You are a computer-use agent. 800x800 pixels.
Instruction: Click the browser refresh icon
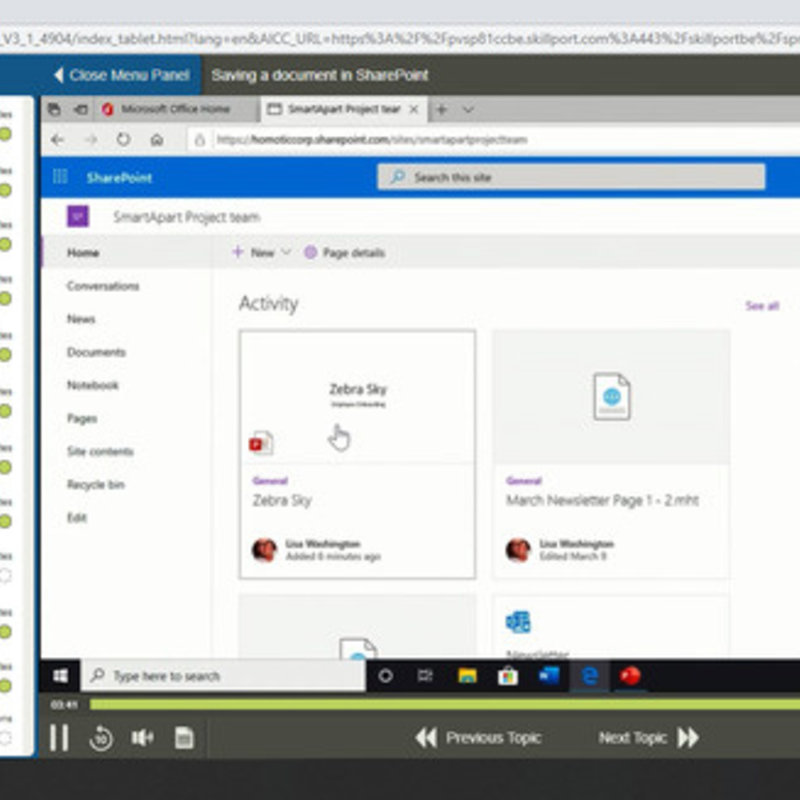pyautogui.click(x=123, y=140)
